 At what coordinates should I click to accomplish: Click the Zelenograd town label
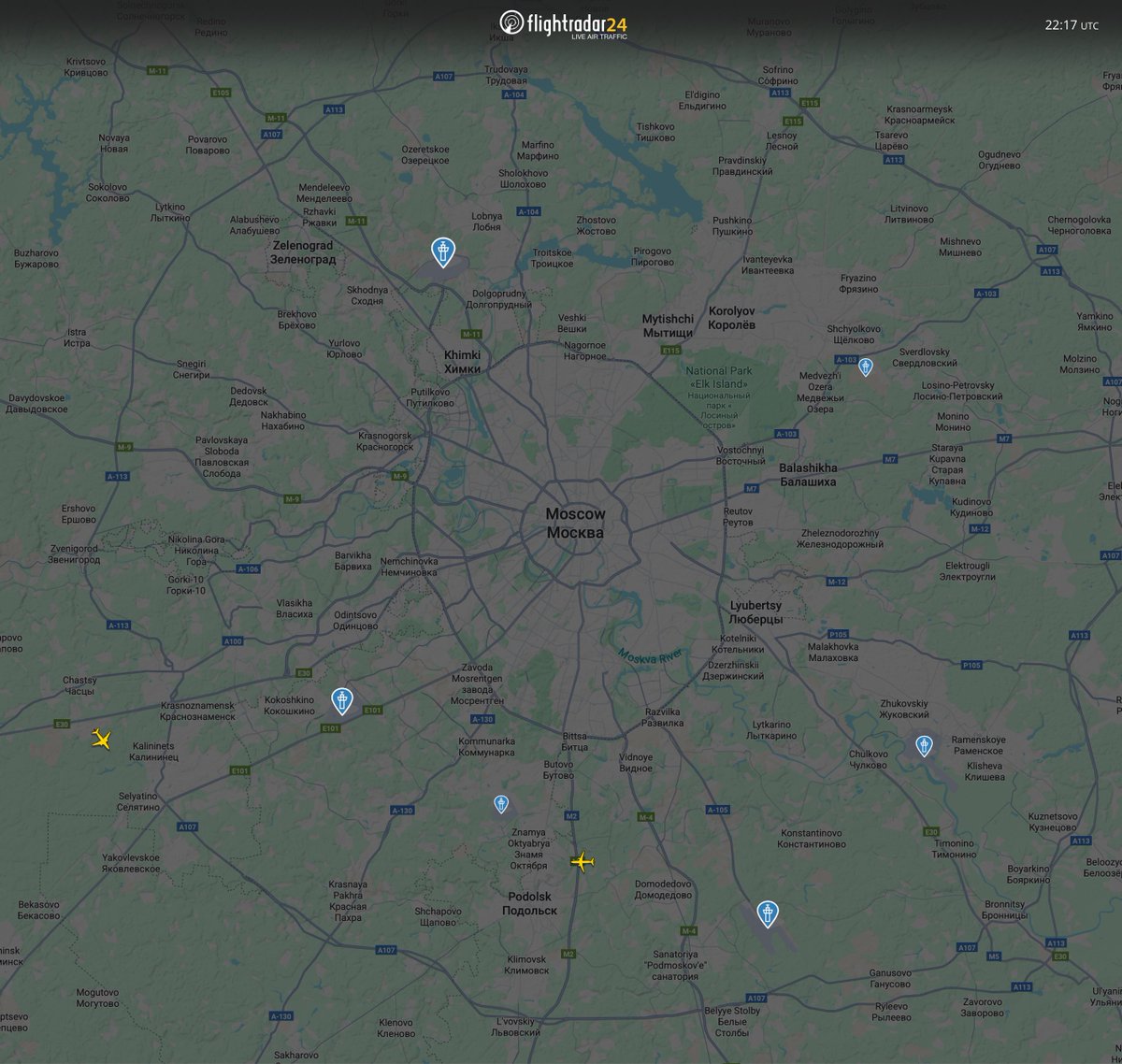point(302,252)
